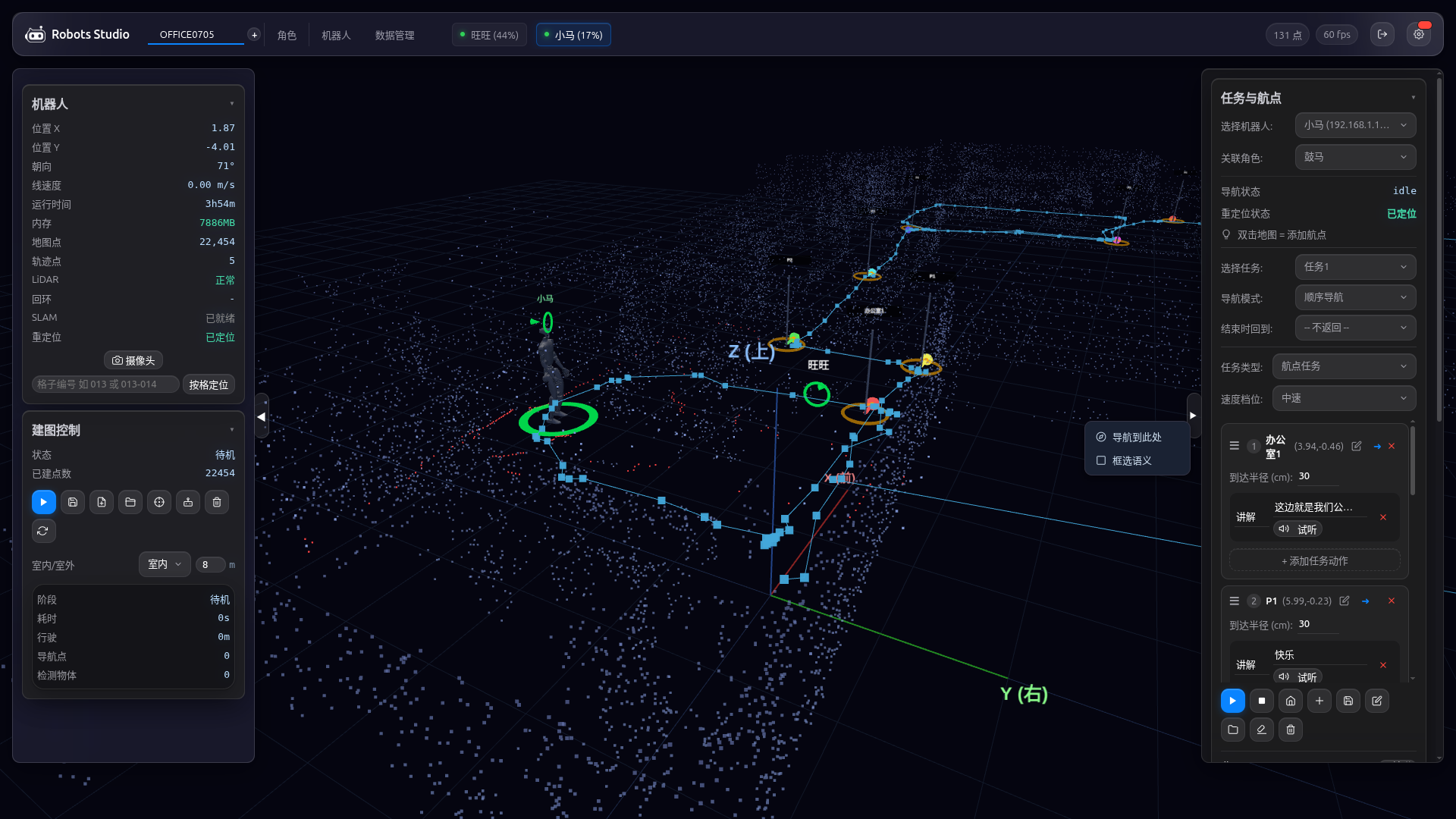Image resolution: width=1456 pixels, height=819 pixels.
Task: Click the home icon in task toolbar
Action: coord(1291,701)
